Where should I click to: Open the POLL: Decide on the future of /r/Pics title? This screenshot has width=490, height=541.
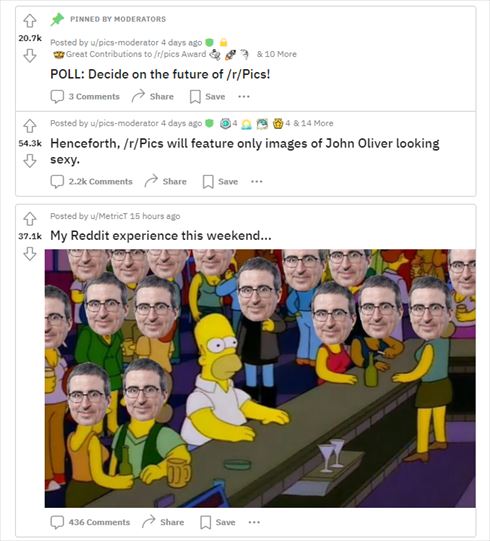pyautogui.click(x=160, y=74)
